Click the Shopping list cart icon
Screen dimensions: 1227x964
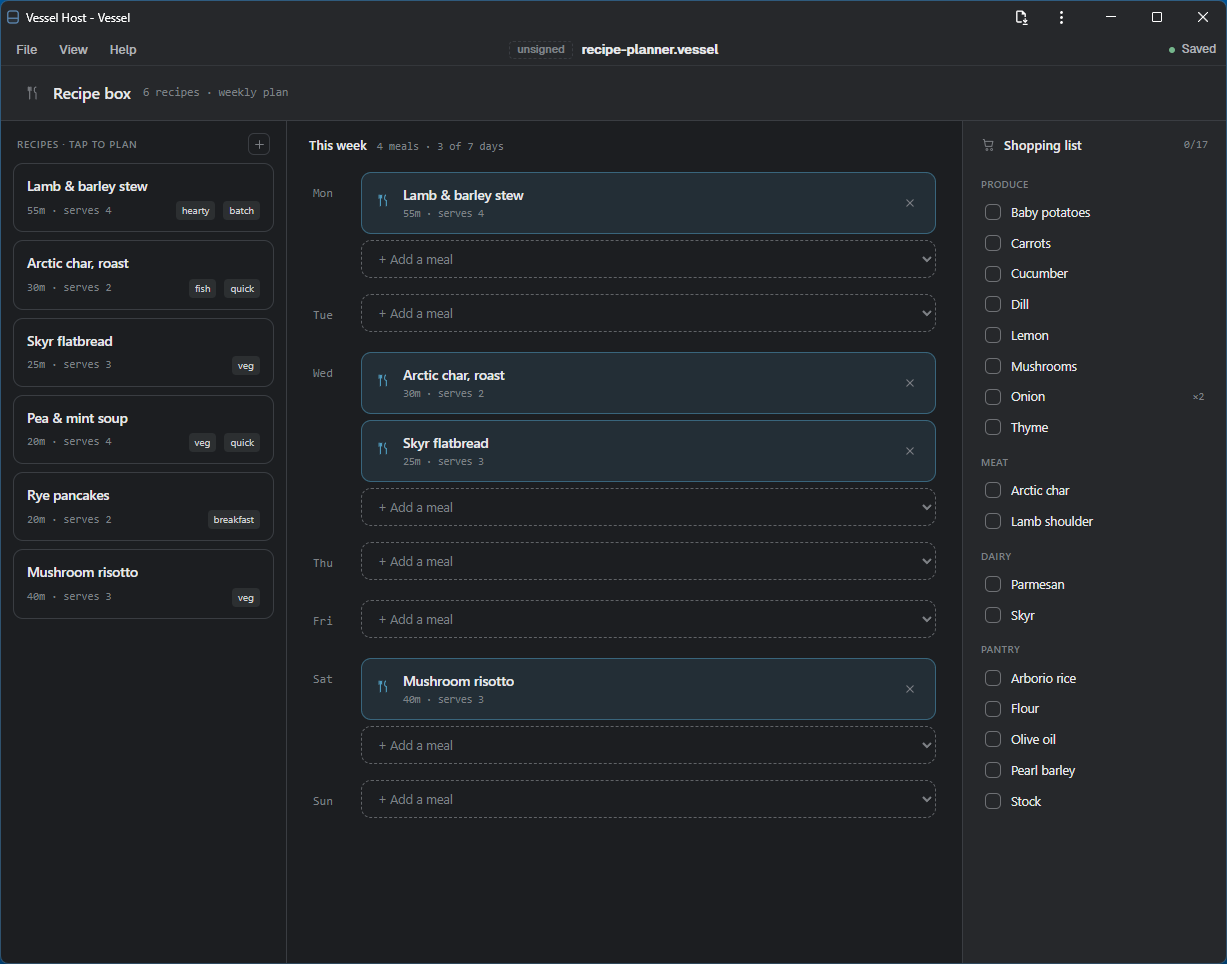988,145
